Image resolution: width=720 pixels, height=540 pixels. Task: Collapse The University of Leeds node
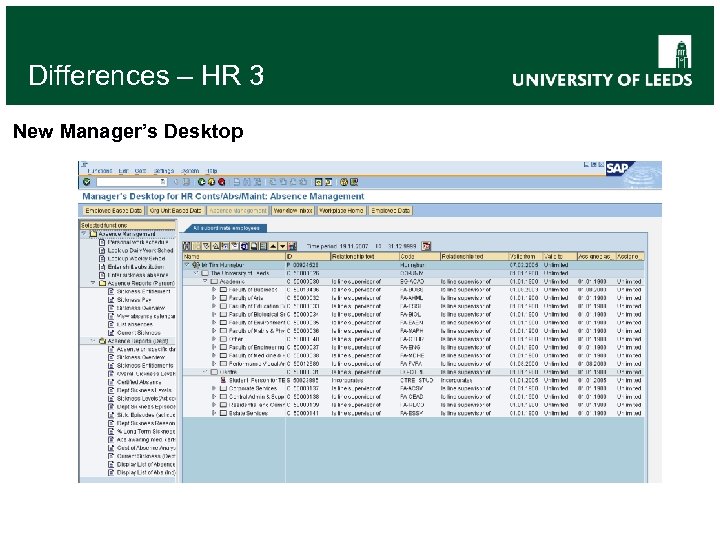(196, 273)
